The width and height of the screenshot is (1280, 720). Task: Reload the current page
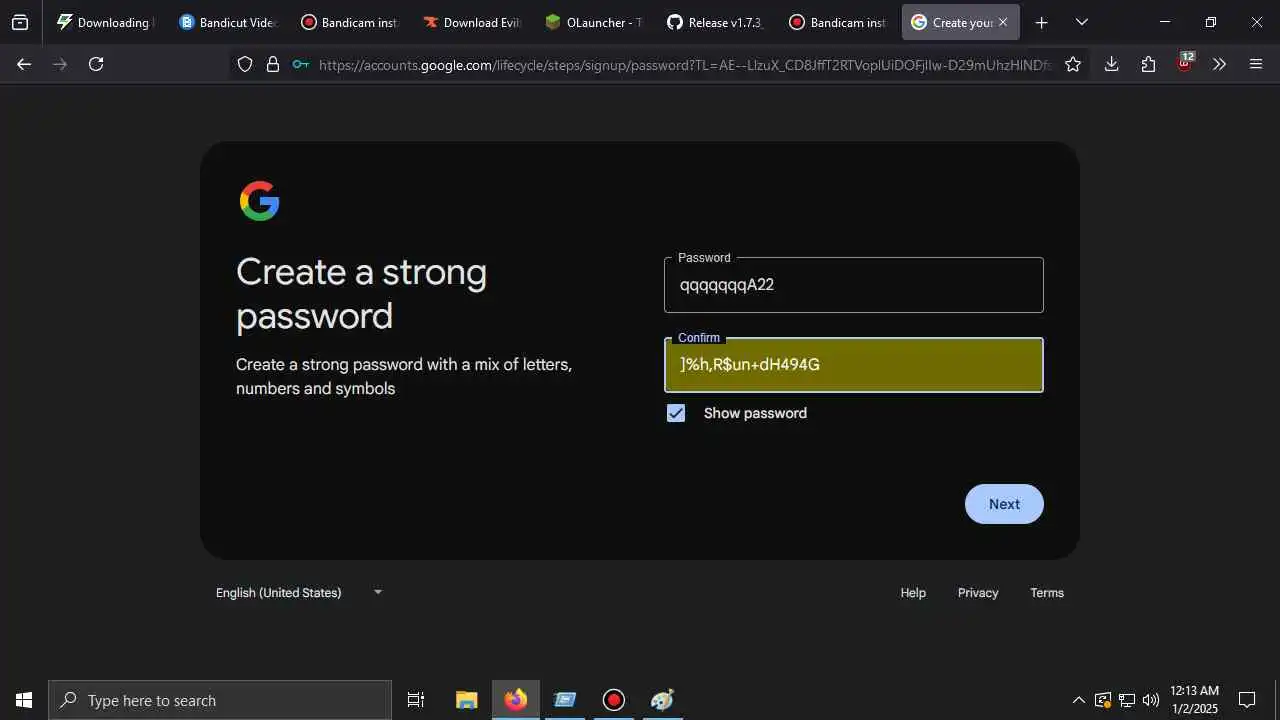96,64
